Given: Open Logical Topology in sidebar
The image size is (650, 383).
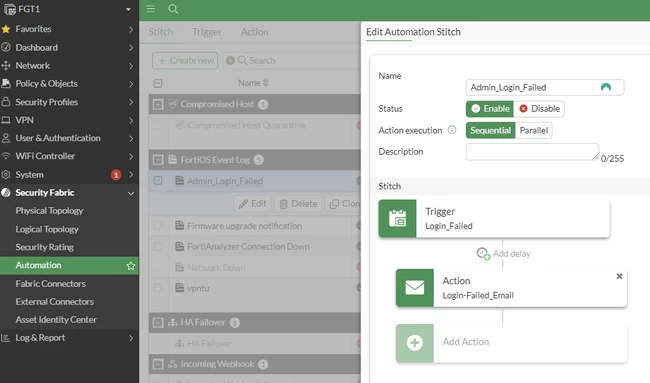Looking at the screenshot, I should (x=47, y=229).
